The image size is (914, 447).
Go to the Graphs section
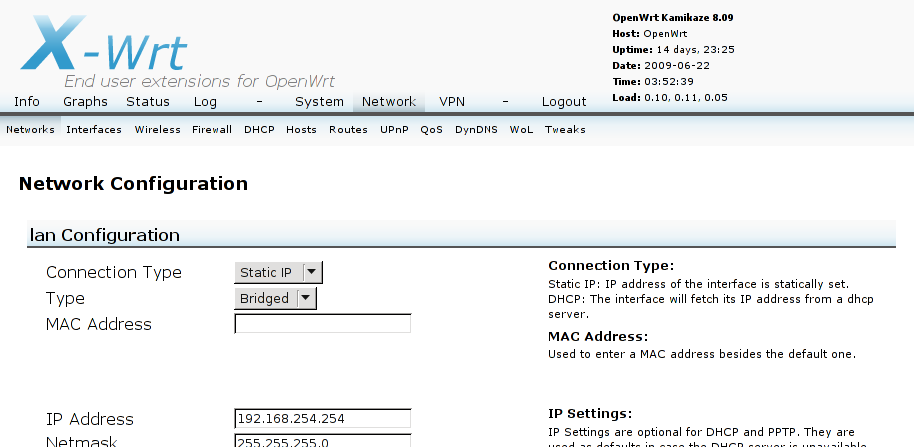pyautogui.click(x=85, y=102)
